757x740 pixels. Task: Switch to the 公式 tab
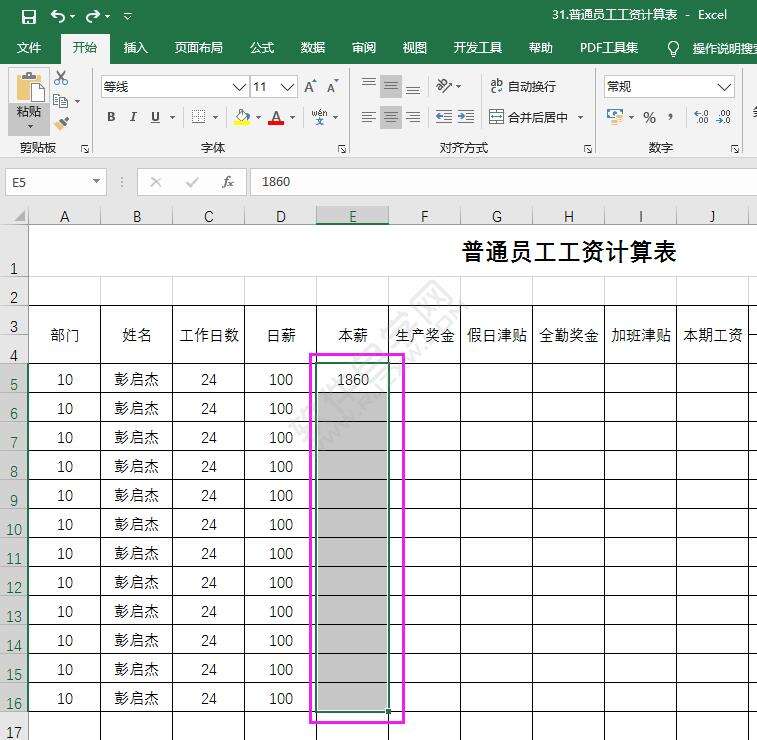point(262,48)
